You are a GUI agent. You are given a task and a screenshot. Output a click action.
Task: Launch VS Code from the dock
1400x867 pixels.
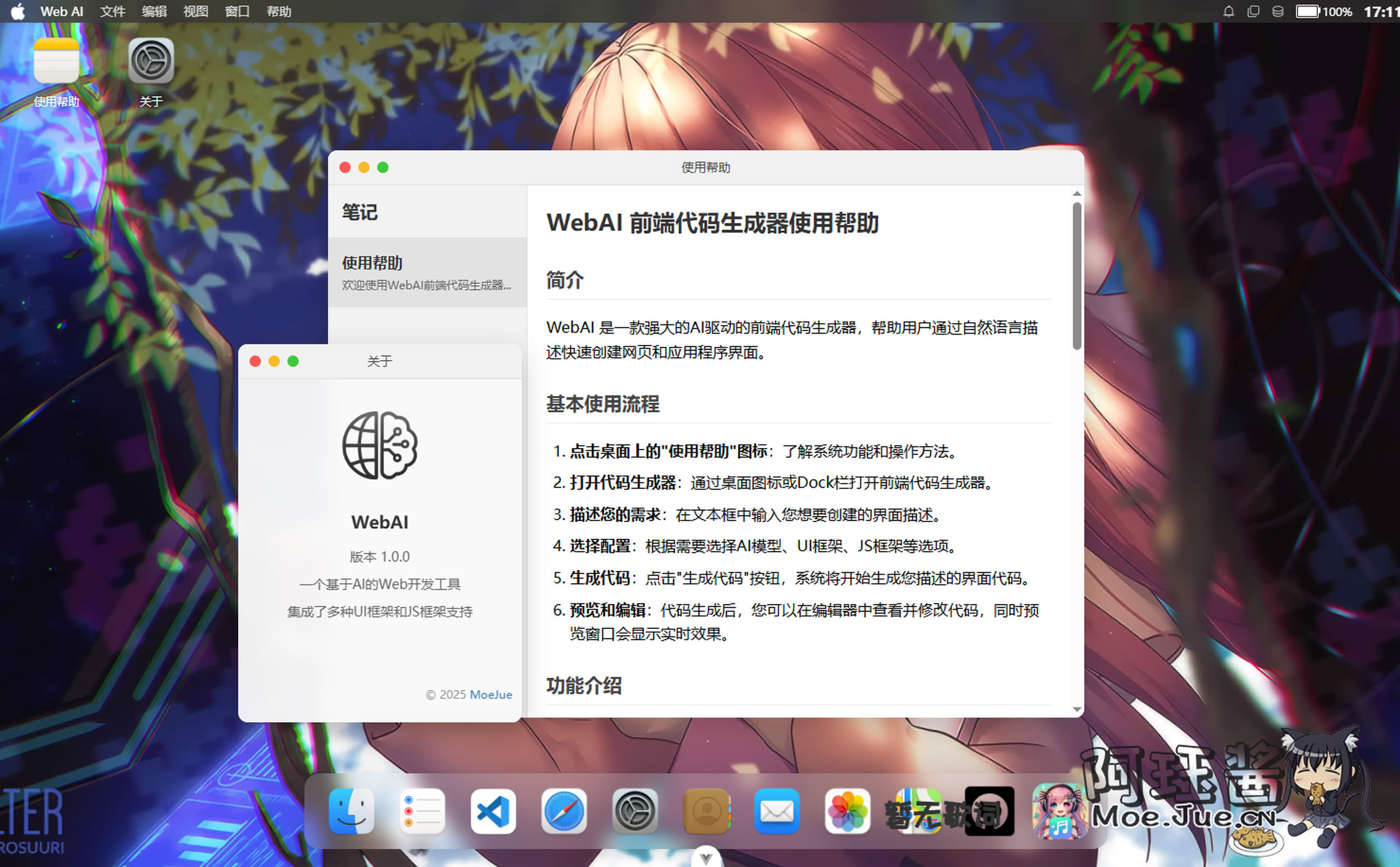[493, 811]
